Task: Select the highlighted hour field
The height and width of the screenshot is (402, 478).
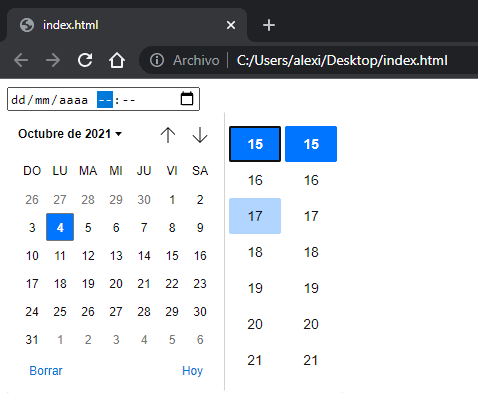Action: pyautogui.click(x=105, y=100)
